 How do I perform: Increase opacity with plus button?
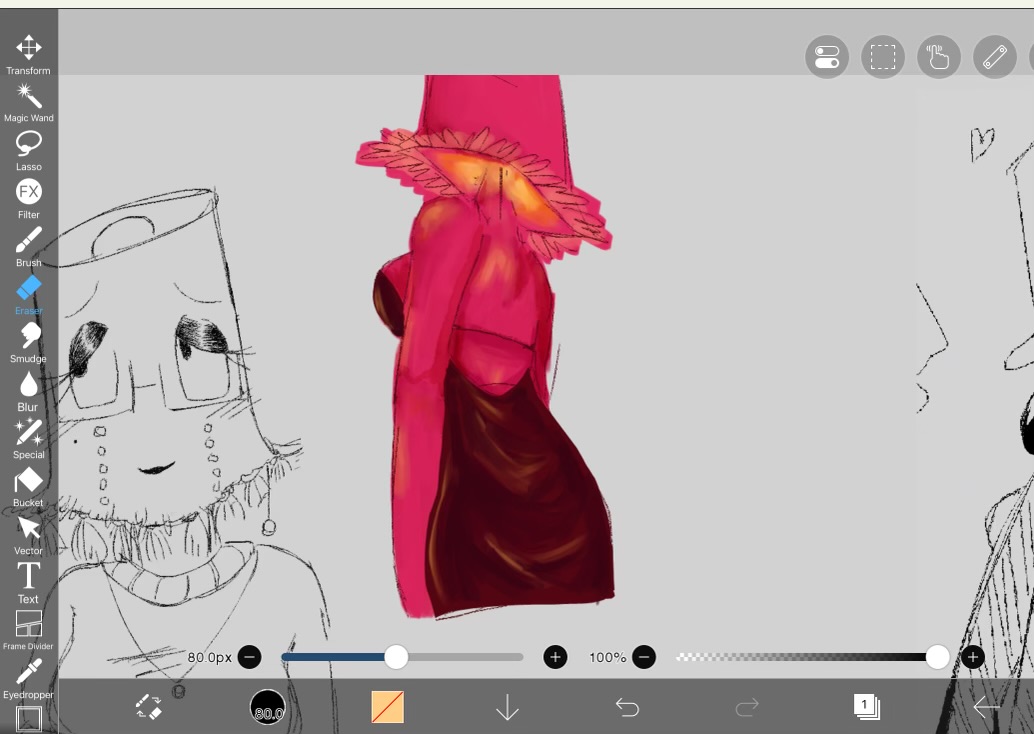tap(973, 657)
